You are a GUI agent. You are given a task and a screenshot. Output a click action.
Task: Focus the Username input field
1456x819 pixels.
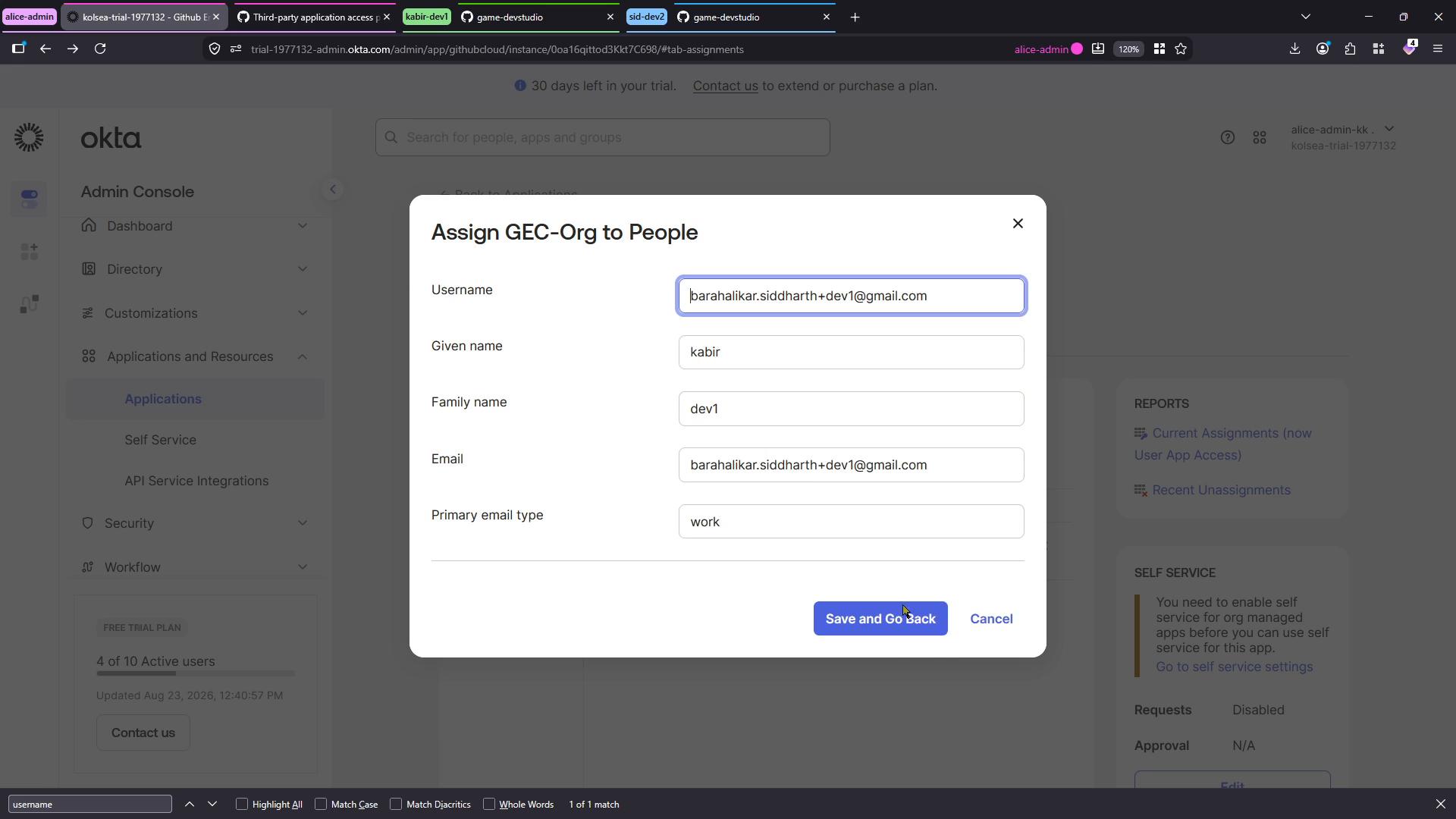[851, 296]
